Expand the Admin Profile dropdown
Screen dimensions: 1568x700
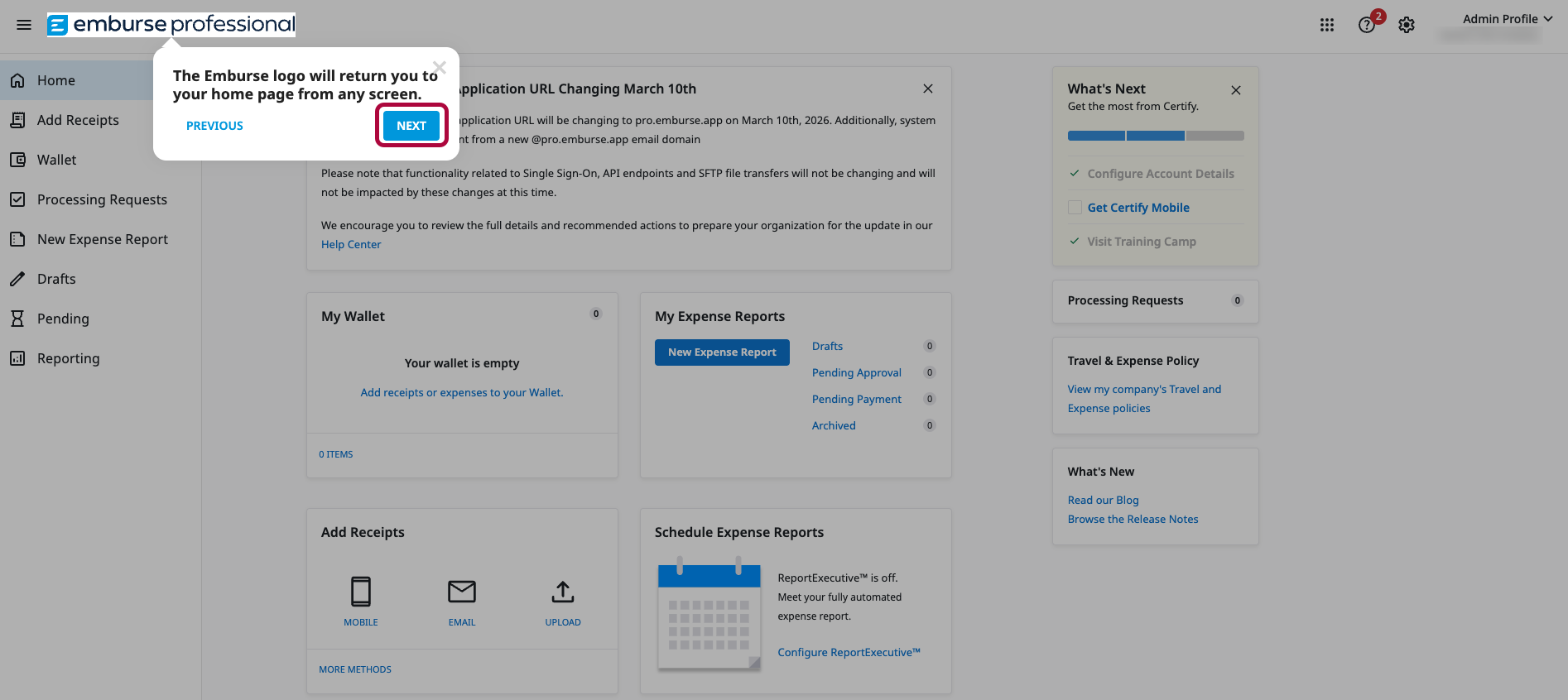[x=1507, y=19]
